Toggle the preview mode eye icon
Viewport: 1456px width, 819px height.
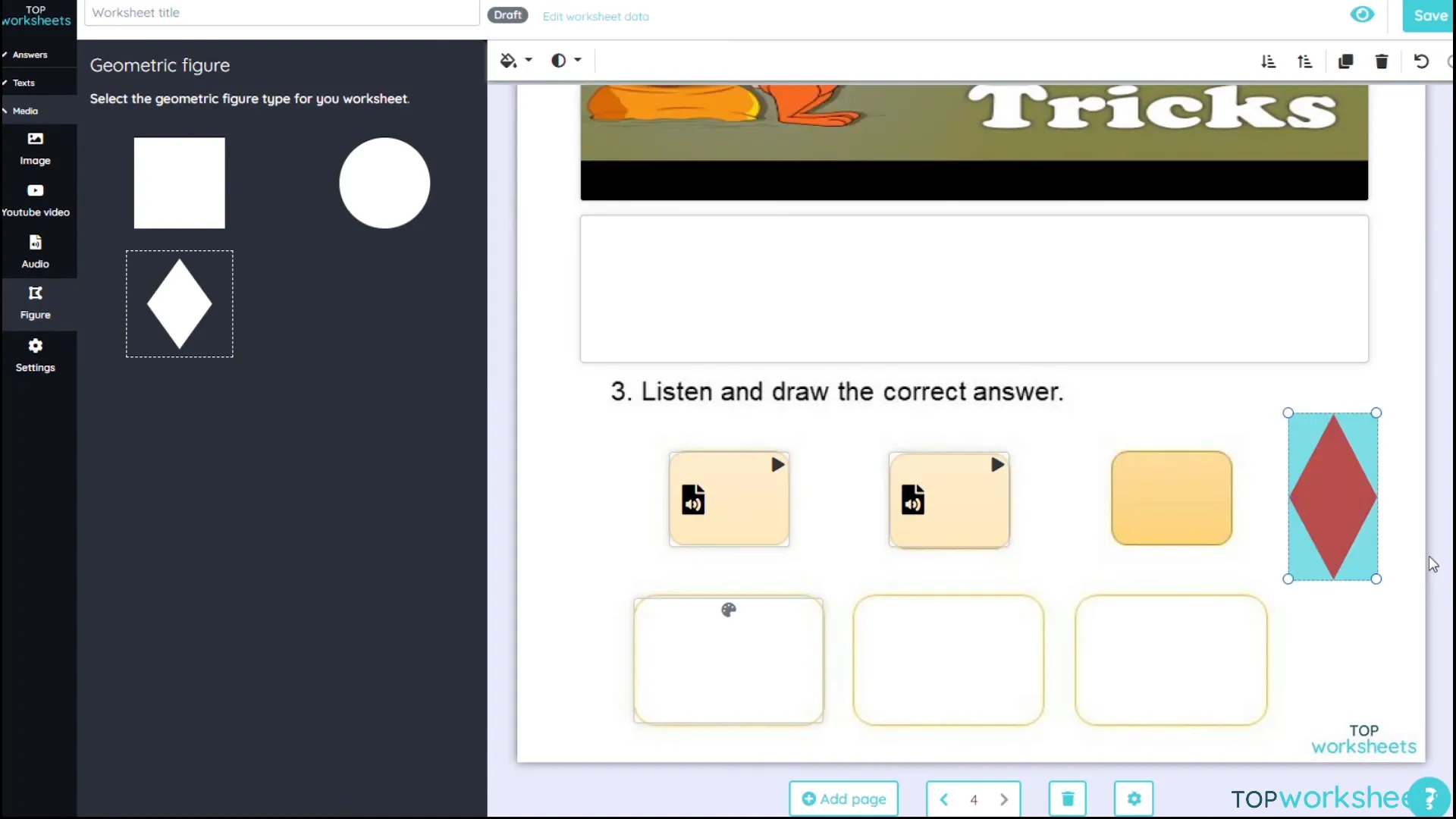(x=1363, y=14)
